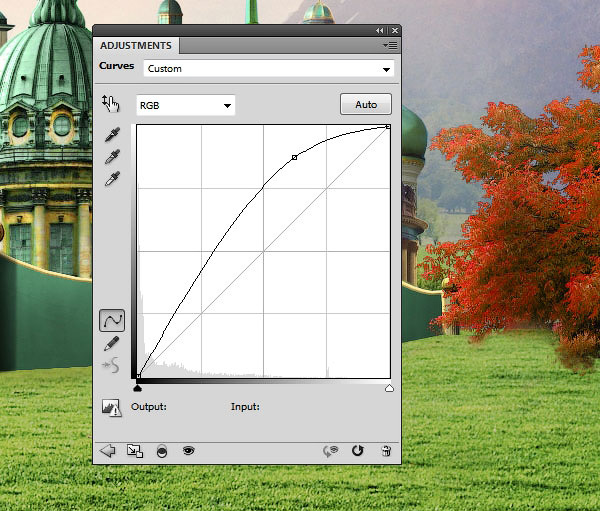
Task: Click the Auto button
Action: tap(365, 104)
